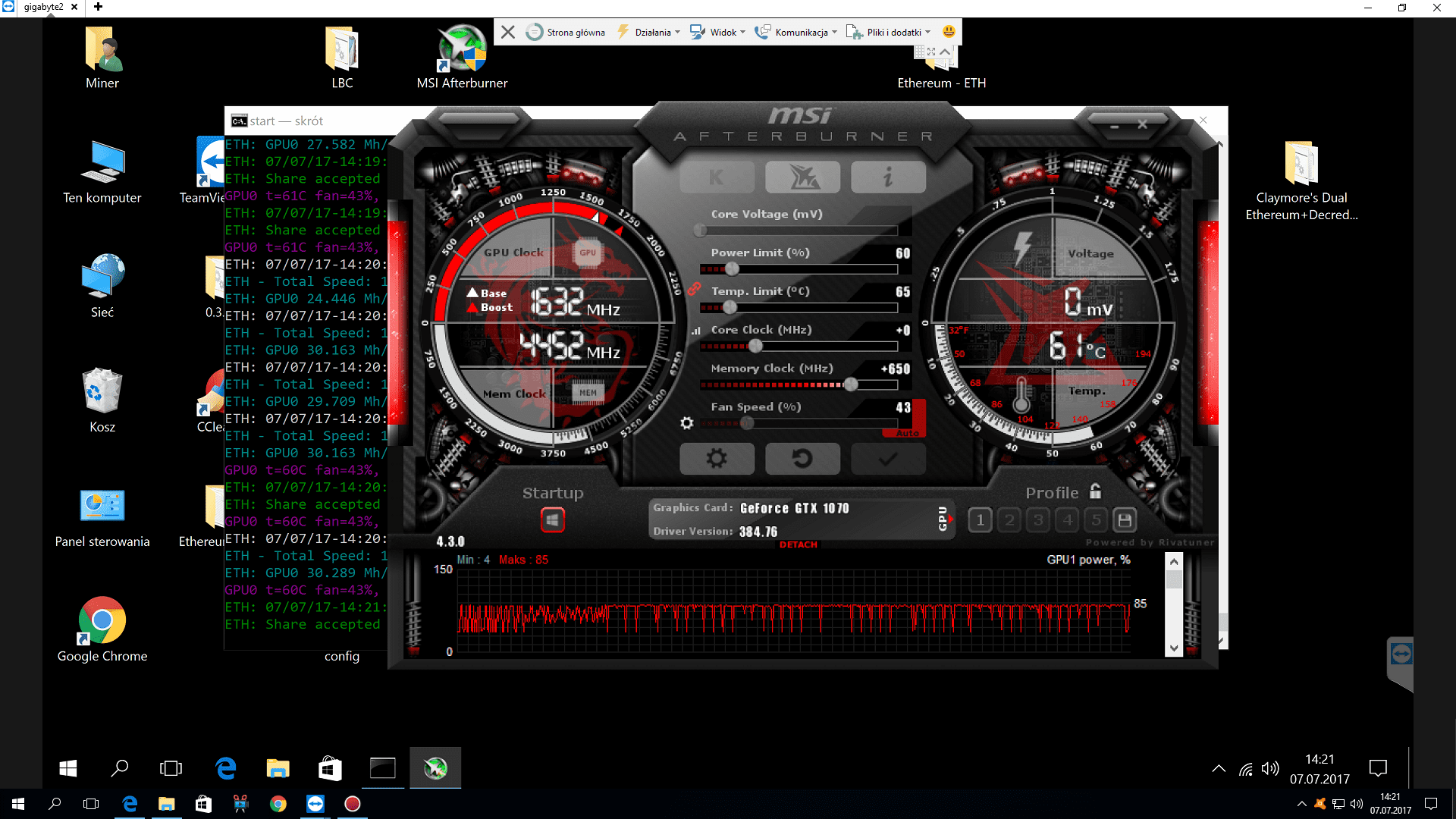Open Afterburner information (i) panel
Viewport: 1456px width, 819px height.
tap(888, 177)
